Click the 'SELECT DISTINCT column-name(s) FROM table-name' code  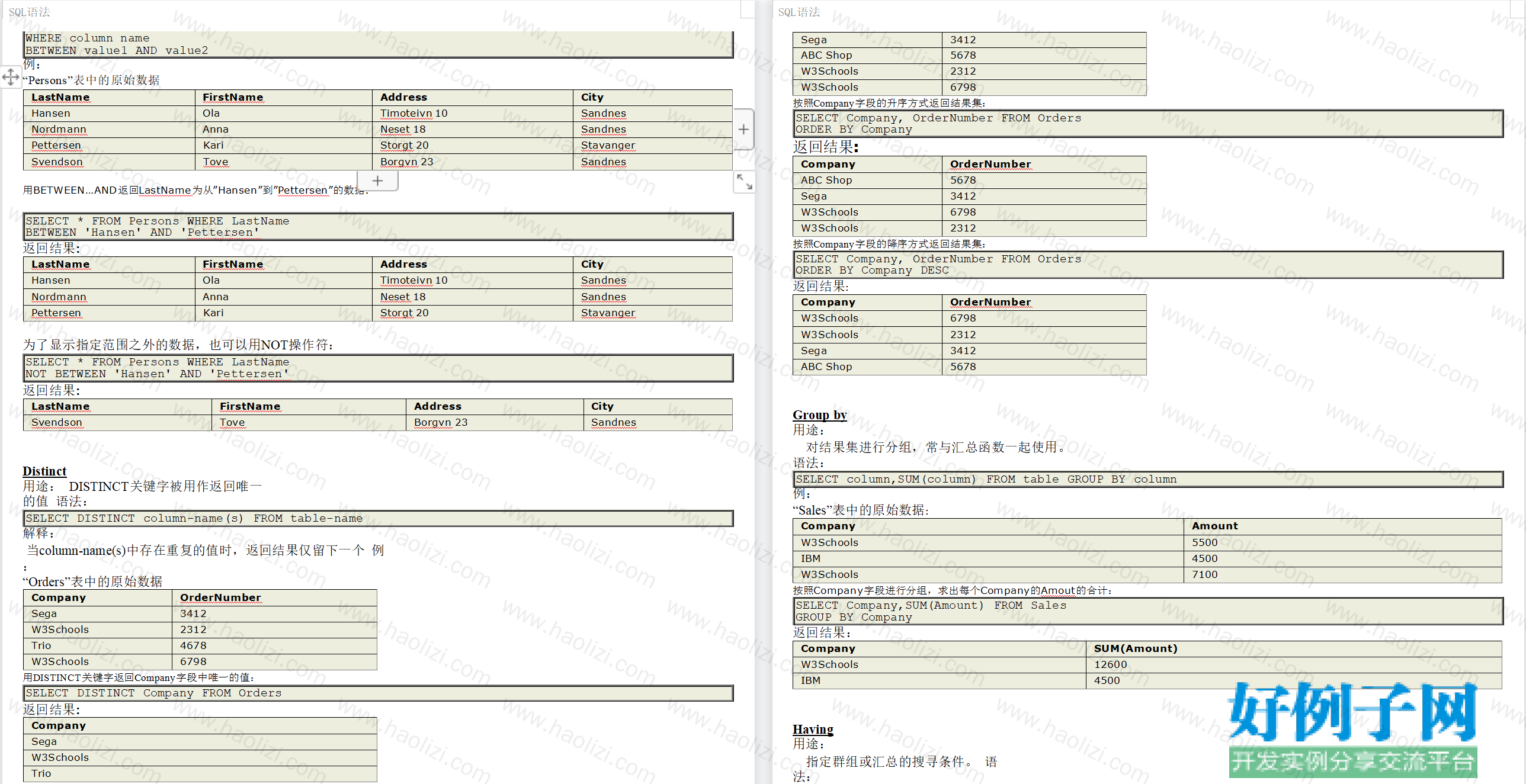[194, 519]
